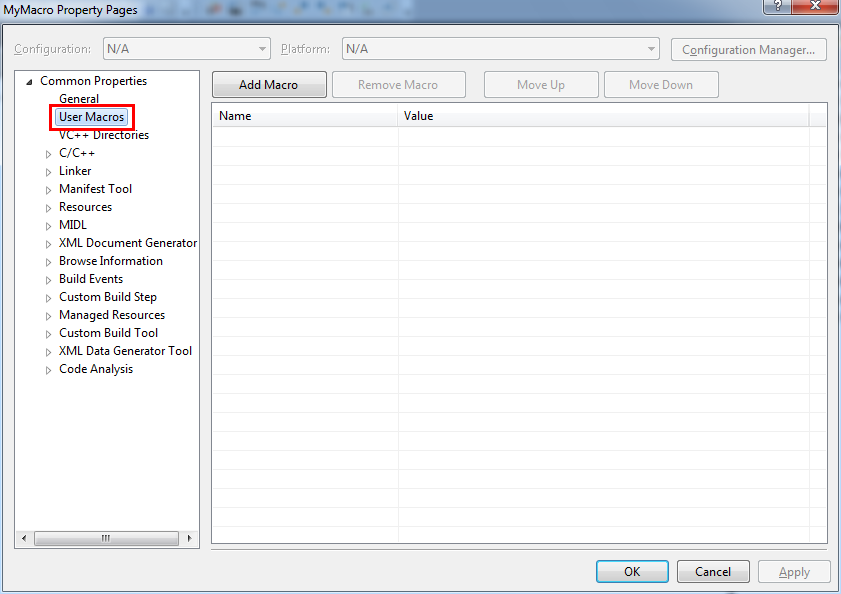Click the Add Macro button
This screenshot has height=594, width=841.
(x=269, y=85)
